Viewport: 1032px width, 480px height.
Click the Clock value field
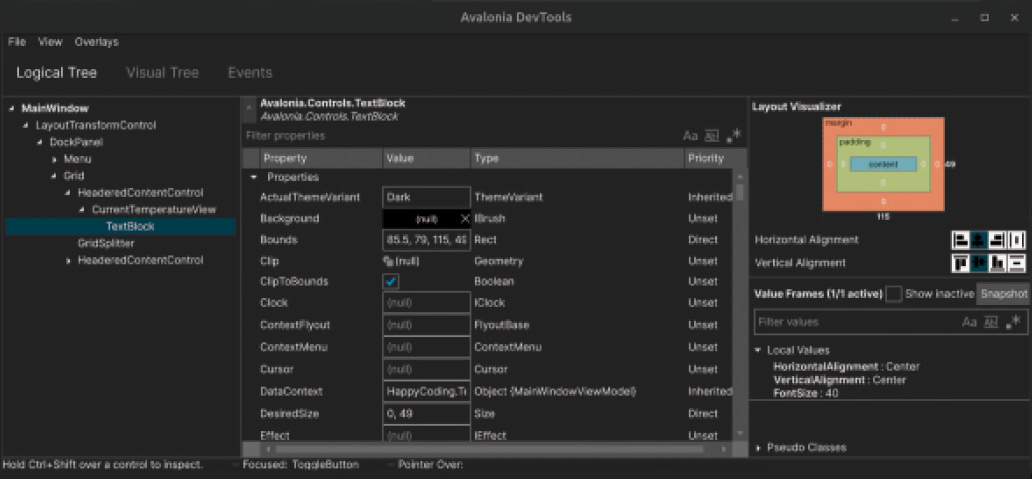426,303
